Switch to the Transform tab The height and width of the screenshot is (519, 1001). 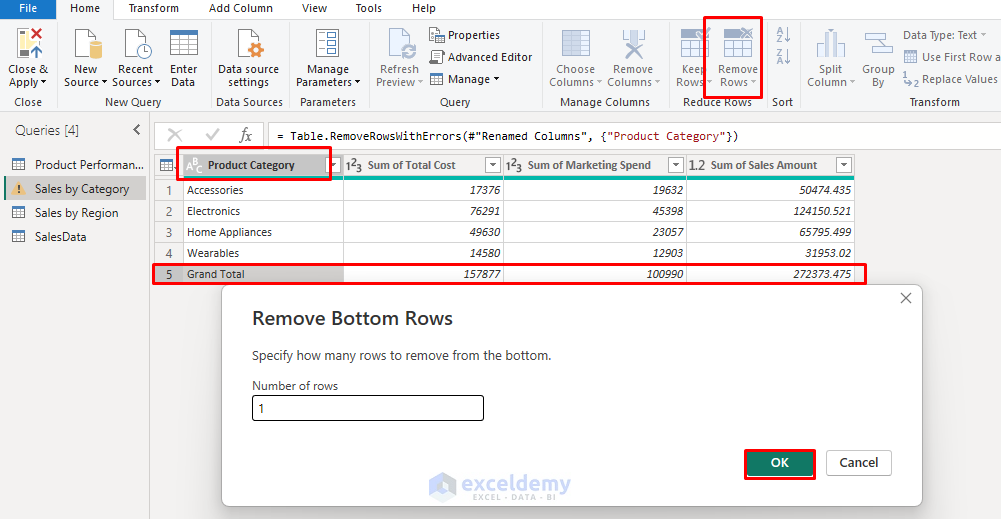coord(154,8)
